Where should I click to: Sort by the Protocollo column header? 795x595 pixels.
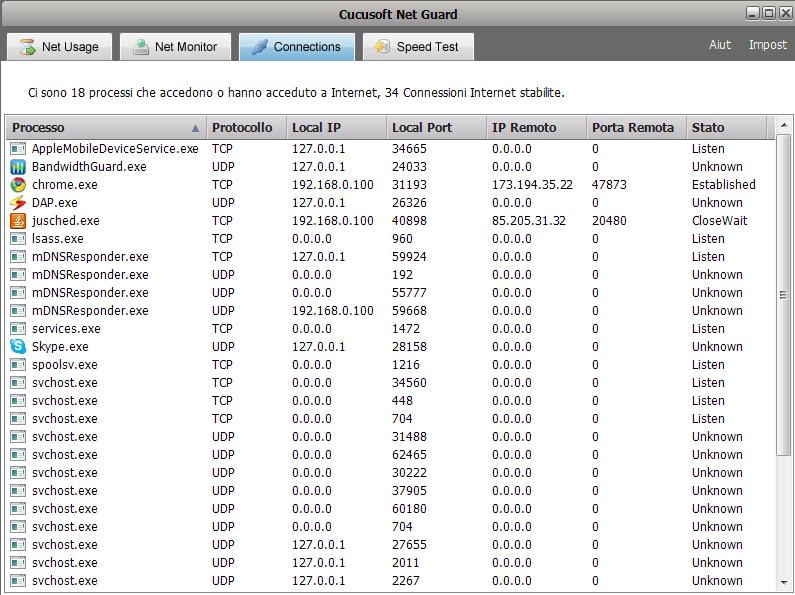click(246, 127)
